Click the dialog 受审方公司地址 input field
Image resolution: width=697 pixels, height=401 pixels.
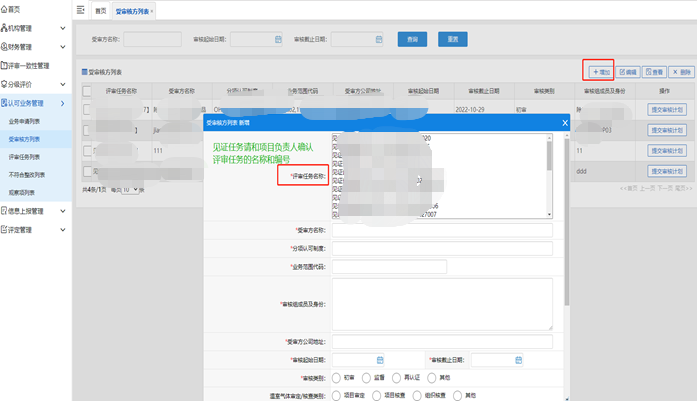coord(442,342)
